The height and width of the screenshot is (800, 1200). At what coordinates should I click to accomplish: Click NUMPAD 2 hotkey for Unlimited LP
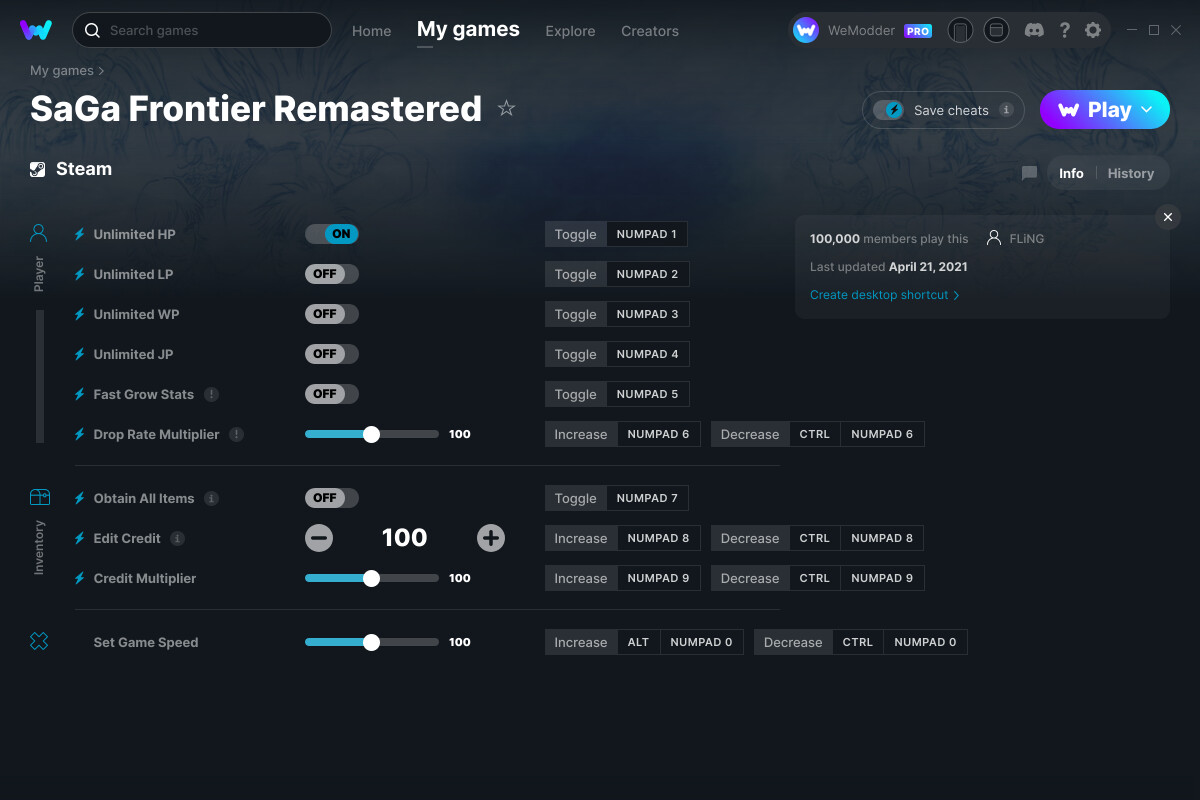(x=647, y=274)
